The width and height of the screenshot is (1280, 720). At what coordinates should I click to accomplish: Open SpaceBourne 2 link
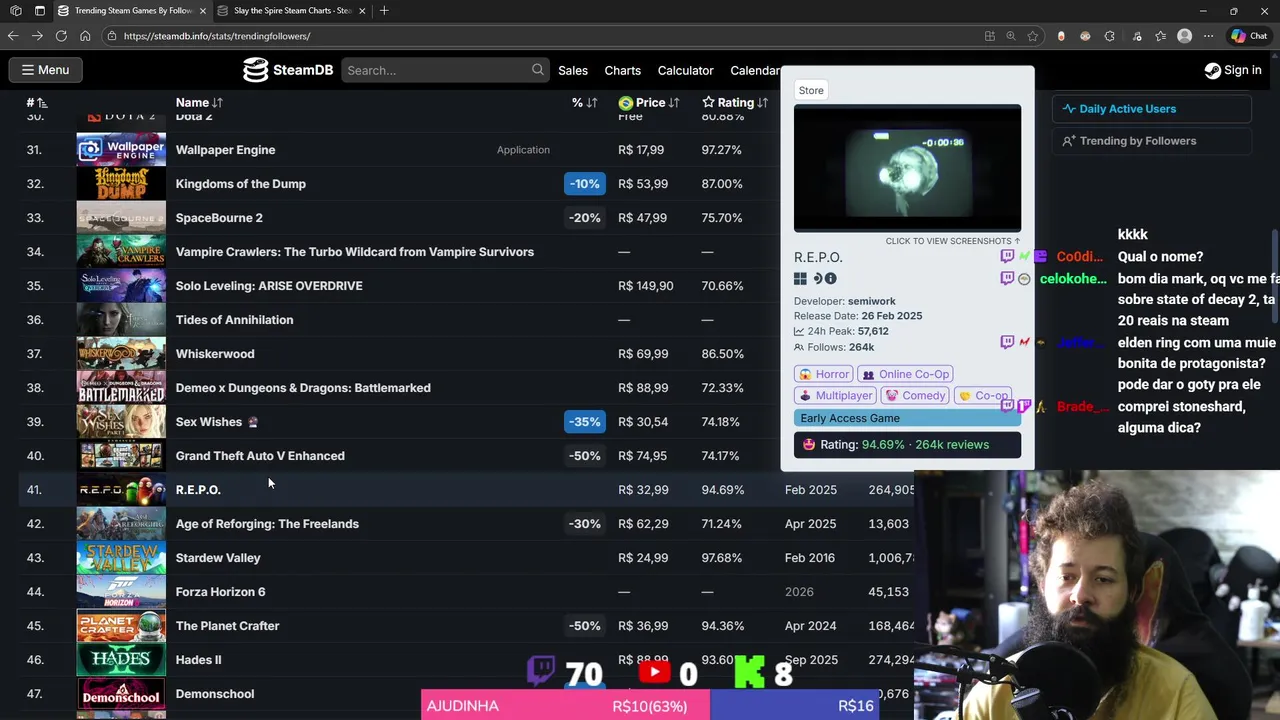pos(219,218)
